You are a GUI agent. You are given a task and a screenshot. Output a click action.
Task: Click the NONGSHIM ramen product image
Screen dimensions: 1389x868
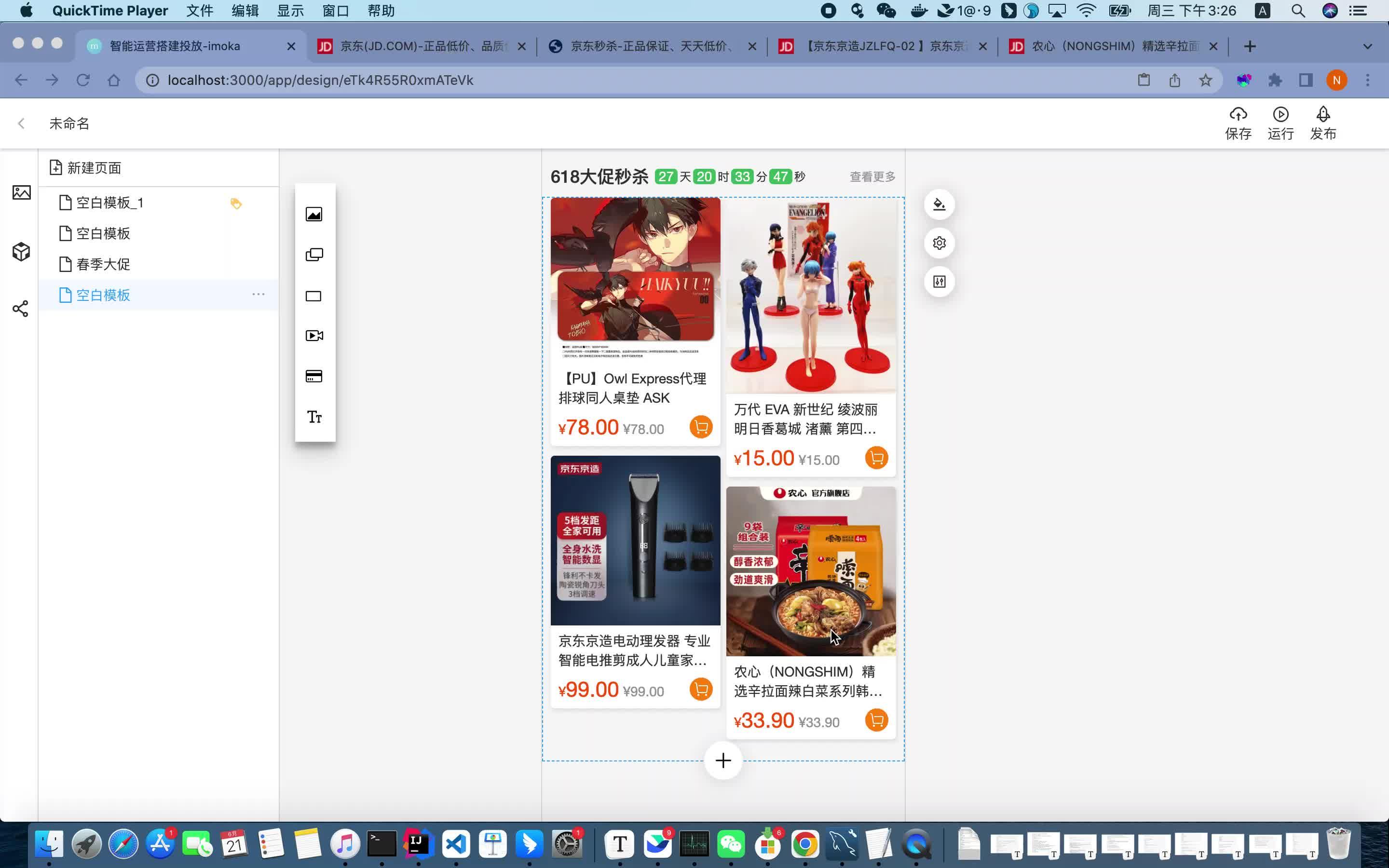[x=811, y=572]
